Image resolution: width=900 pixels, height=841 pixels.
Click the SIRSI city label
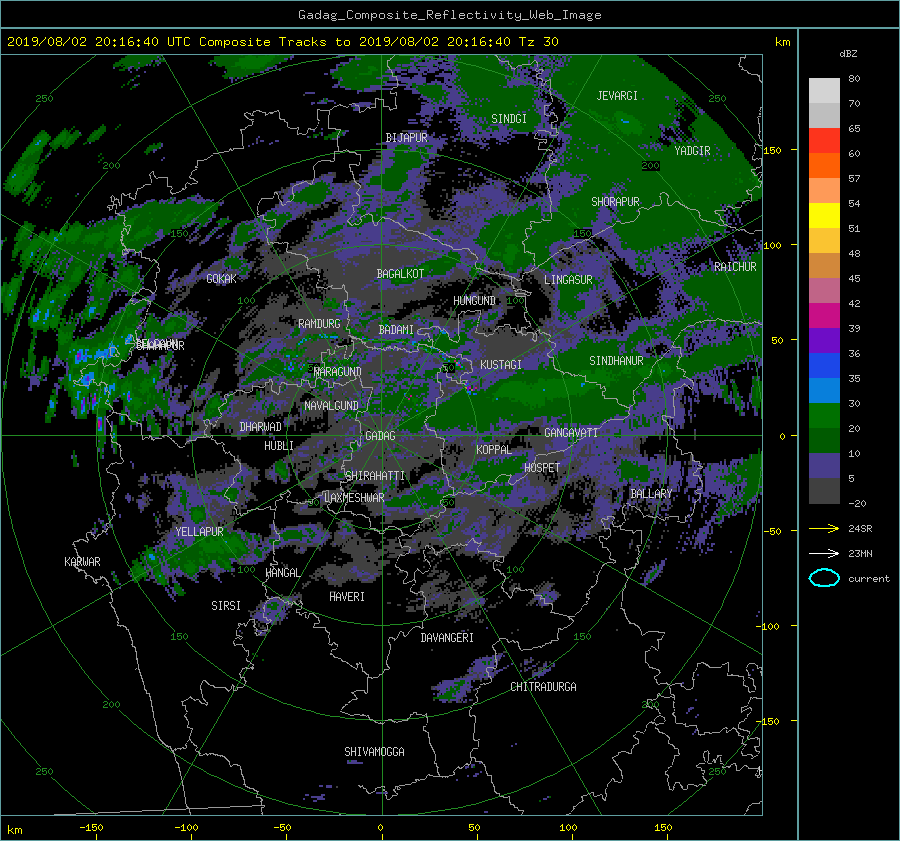coord(226,606)
